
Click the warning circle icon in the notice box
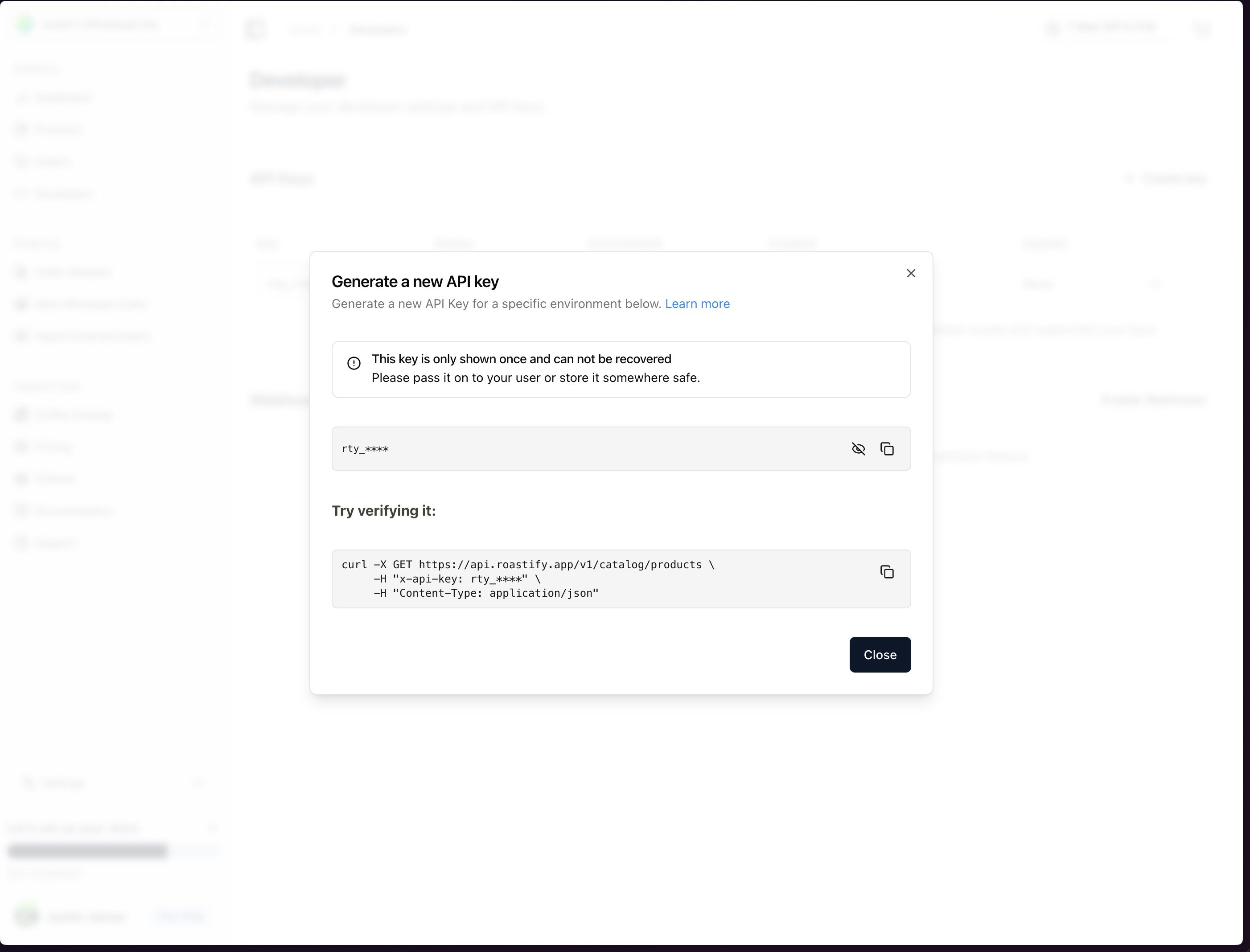coord(353,363)
